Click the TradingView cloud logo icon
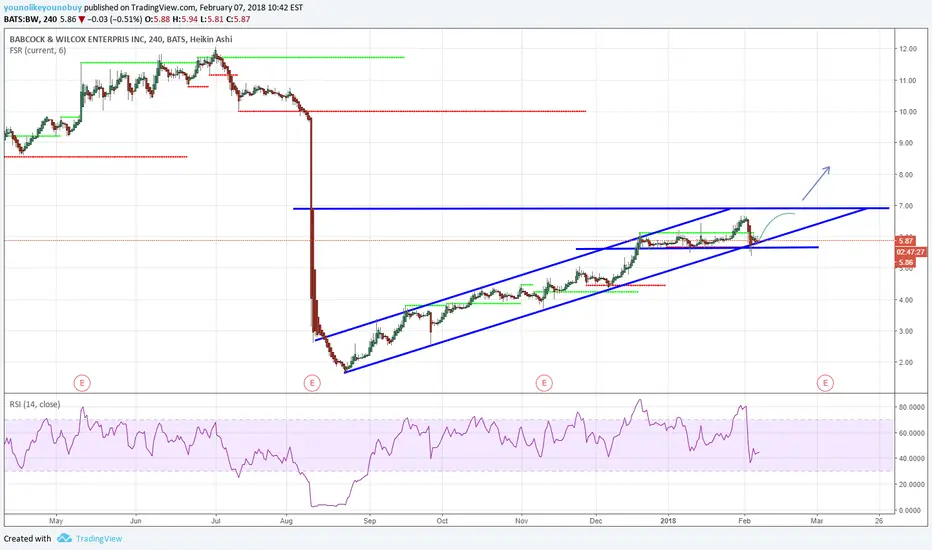932x550 pixels. pos(64,538)
